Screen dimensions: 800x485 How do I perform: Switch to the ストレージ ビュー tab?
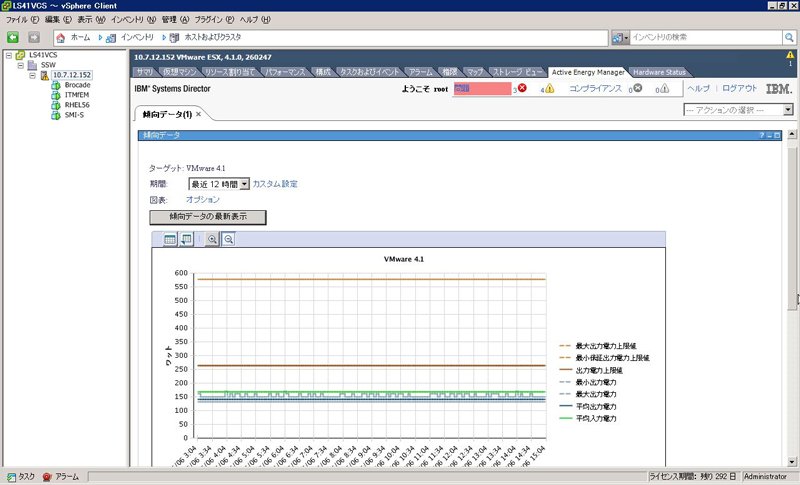517,72
